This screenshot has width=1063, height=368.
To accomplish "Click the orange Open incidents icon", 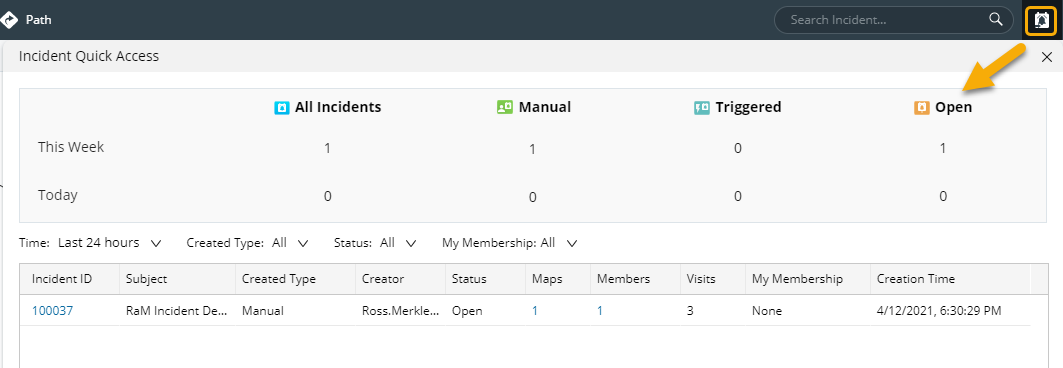I will point(921,107).
